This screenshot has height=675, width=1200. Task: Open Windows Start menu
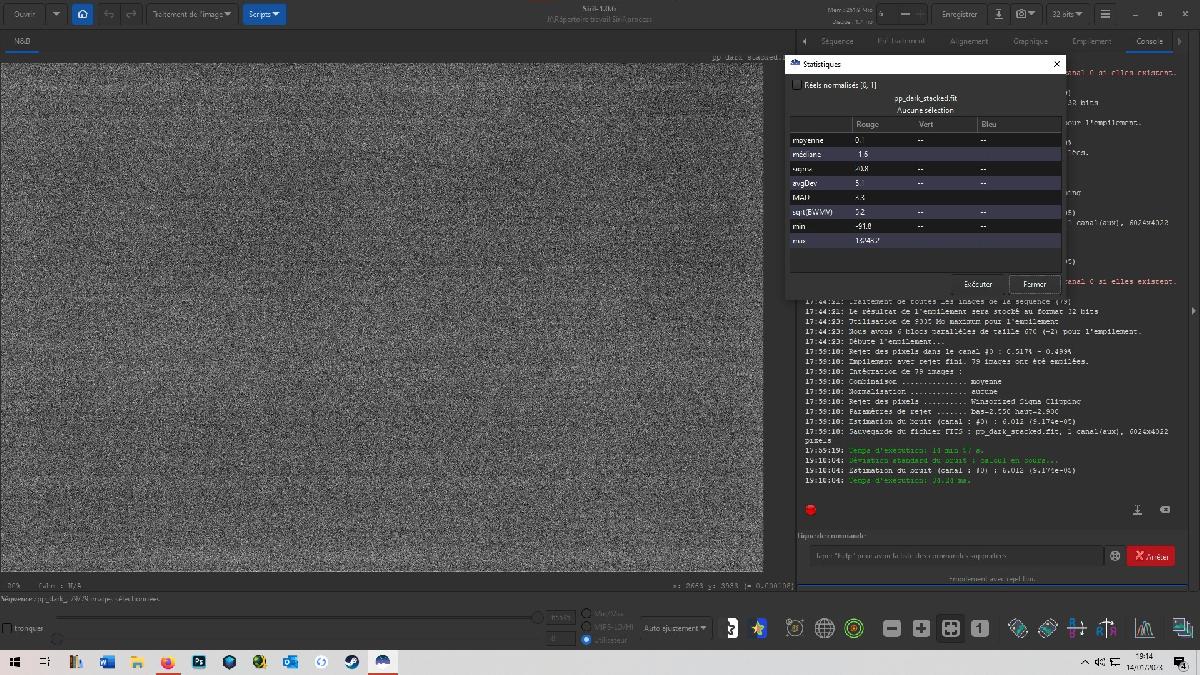tap(15, 662)
